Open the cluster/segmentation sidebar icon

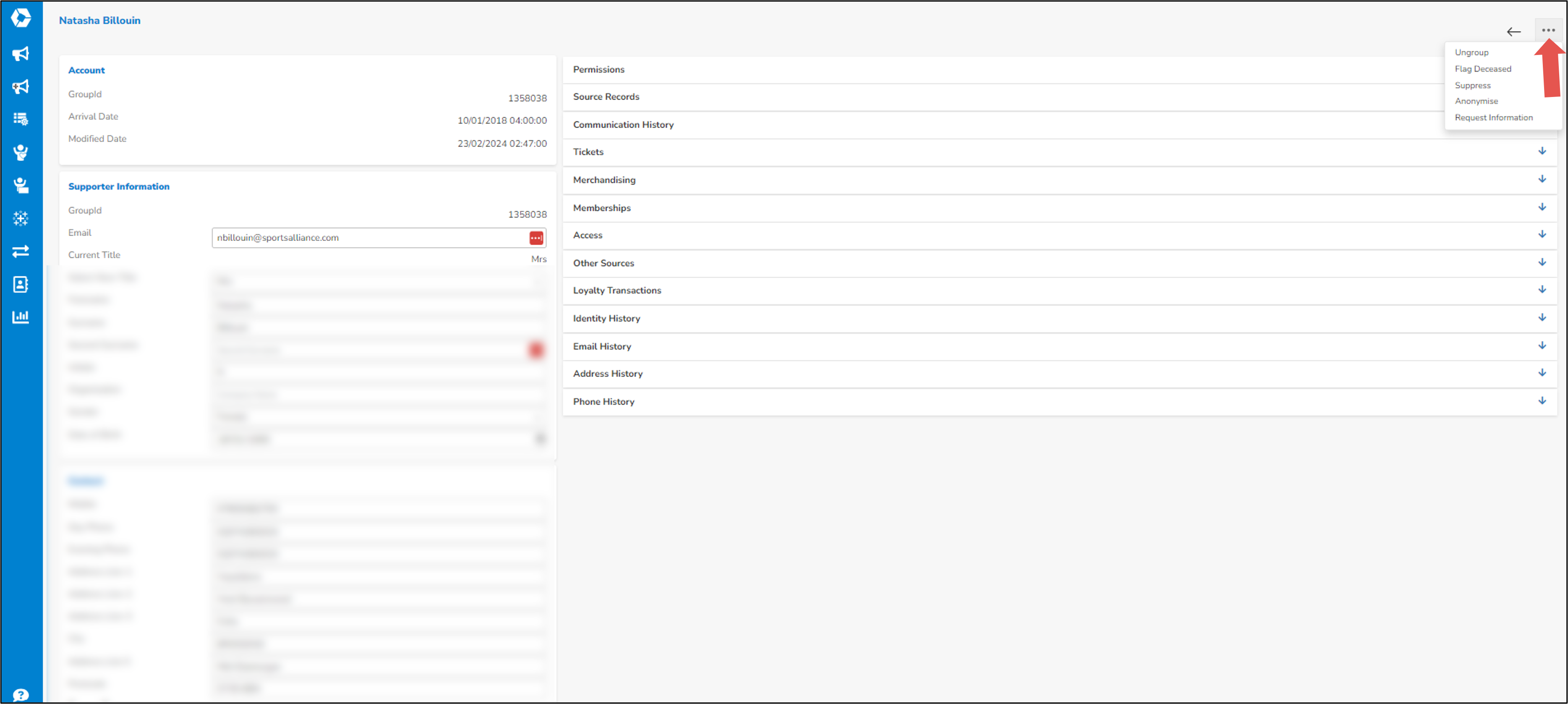(x=21, y=218)
